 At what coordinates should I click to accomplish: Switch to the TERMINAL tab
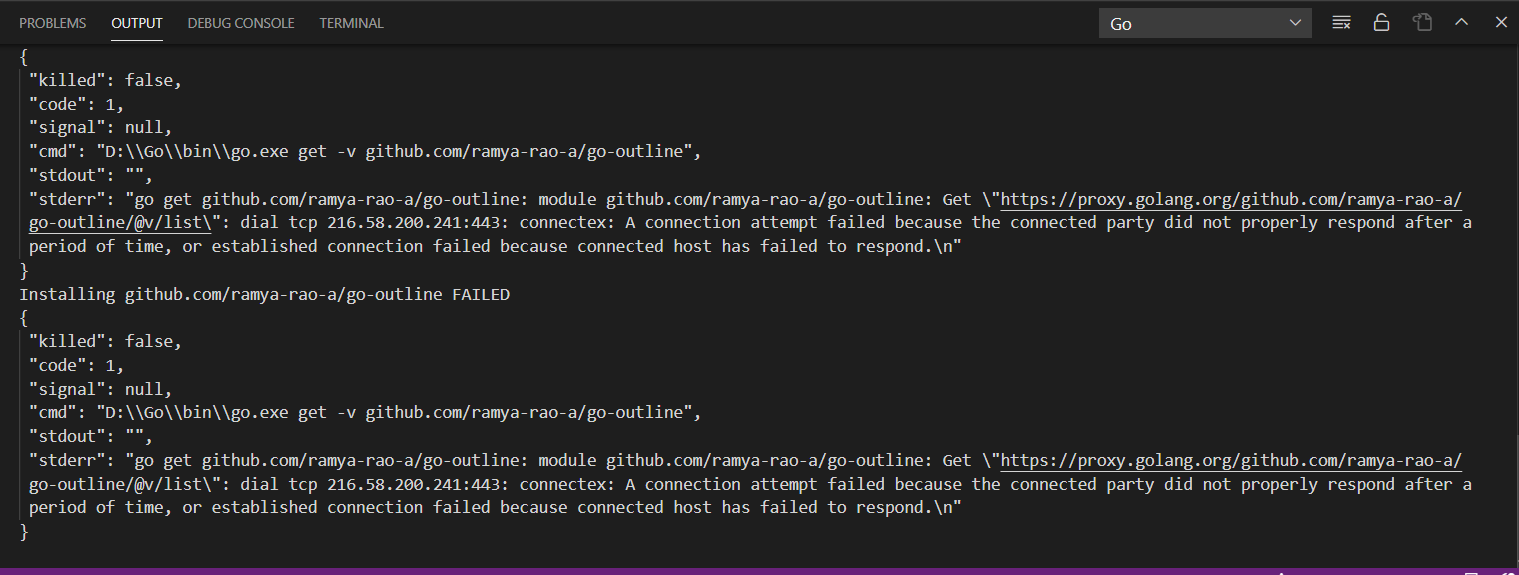352,23
